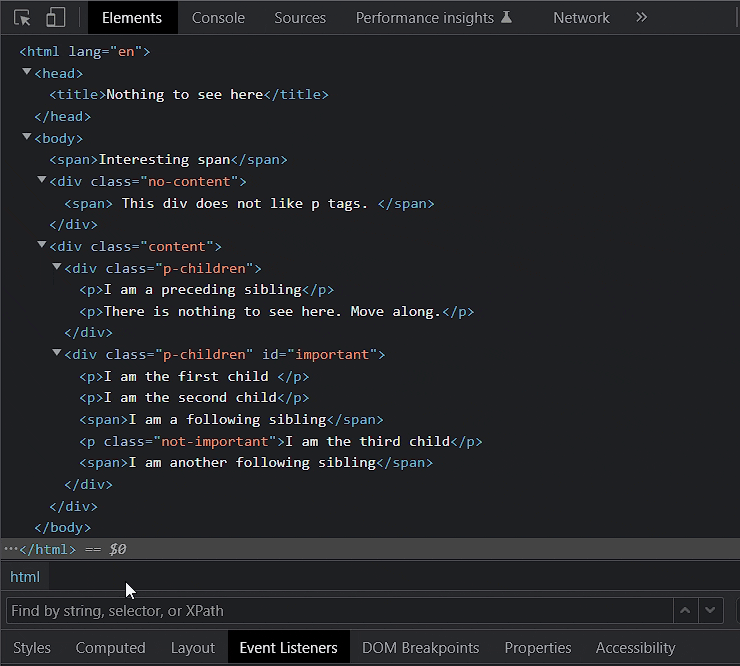Click the ellipsis before closing html tag
Viewport: 740px width, 666px height.
pos(10,549)
